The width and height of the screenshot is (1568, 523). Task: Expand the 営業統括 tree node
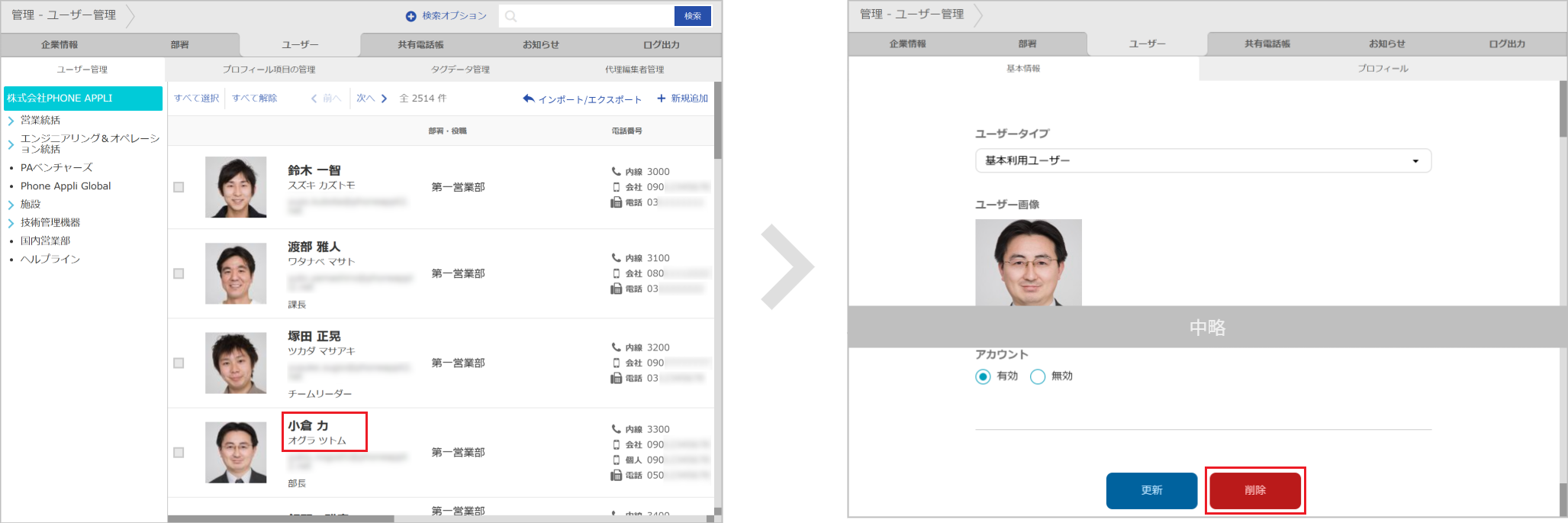click(x=11, y=121)
